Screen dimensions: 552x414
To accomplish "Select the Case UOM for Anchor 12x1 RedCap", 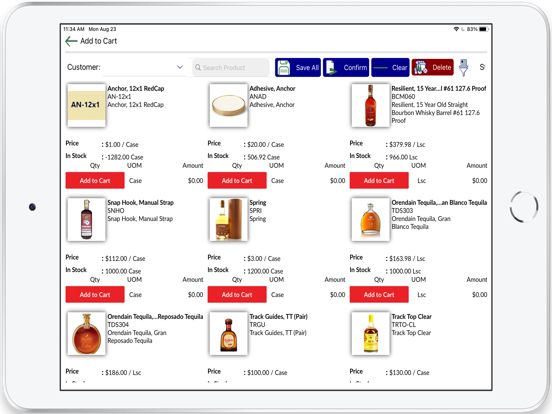I will [135, 181].
